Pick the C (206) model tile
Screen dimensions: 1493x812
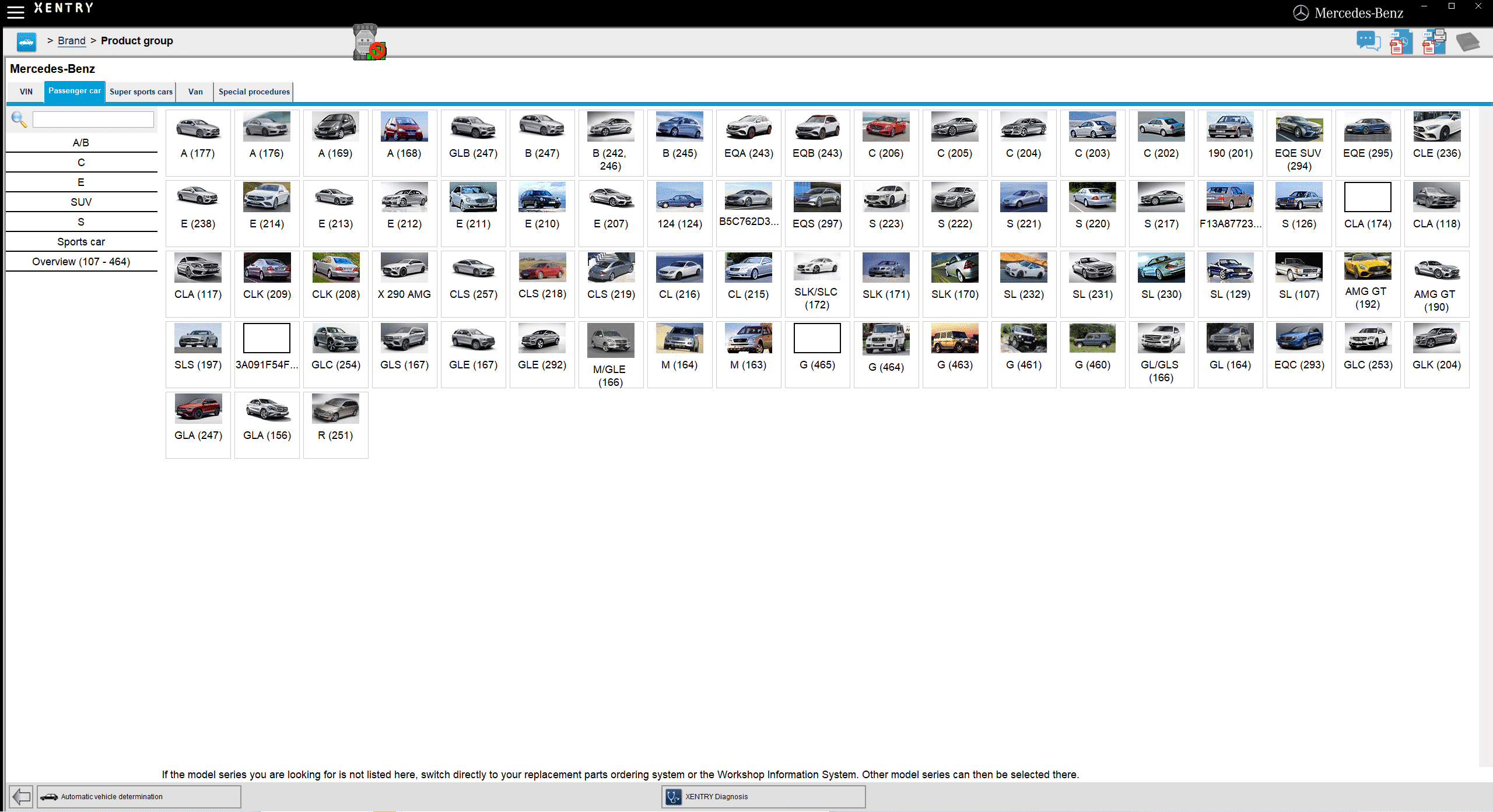(886, 143)
